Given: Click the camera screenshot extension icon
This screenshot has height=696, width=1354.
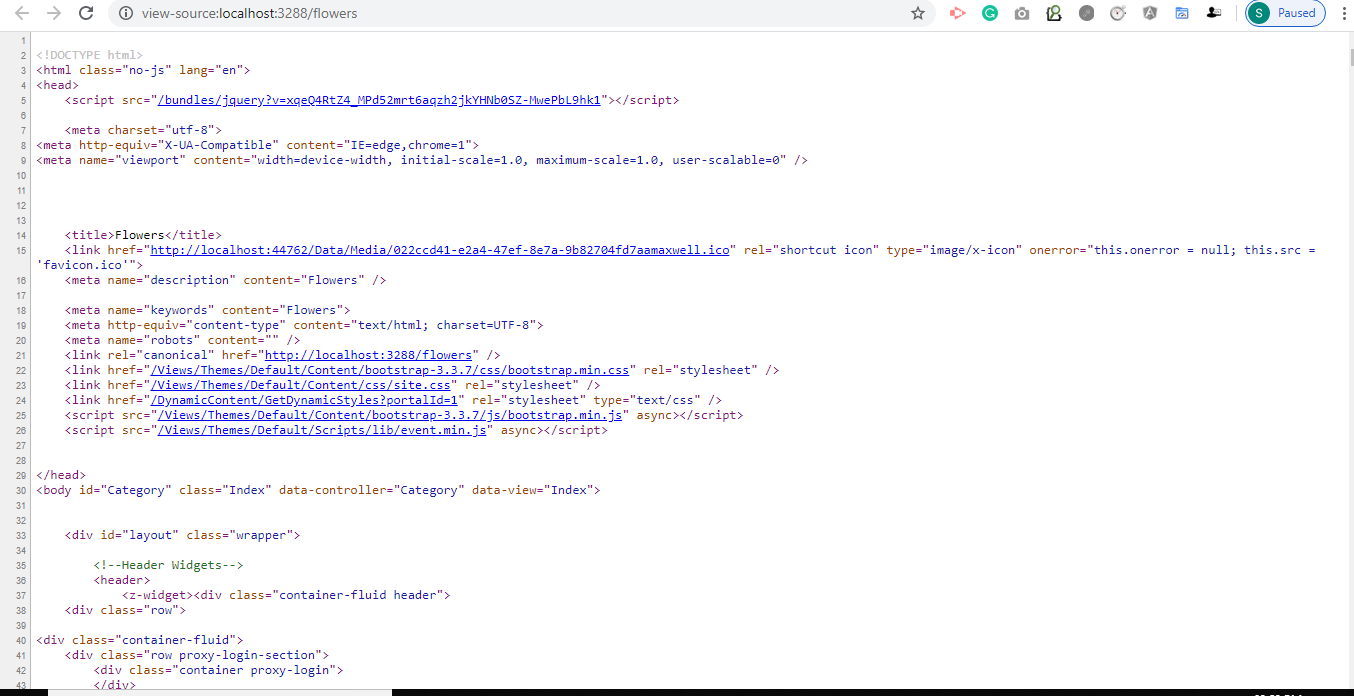Looking at the screenshot, I should [x=1022, y=13].
